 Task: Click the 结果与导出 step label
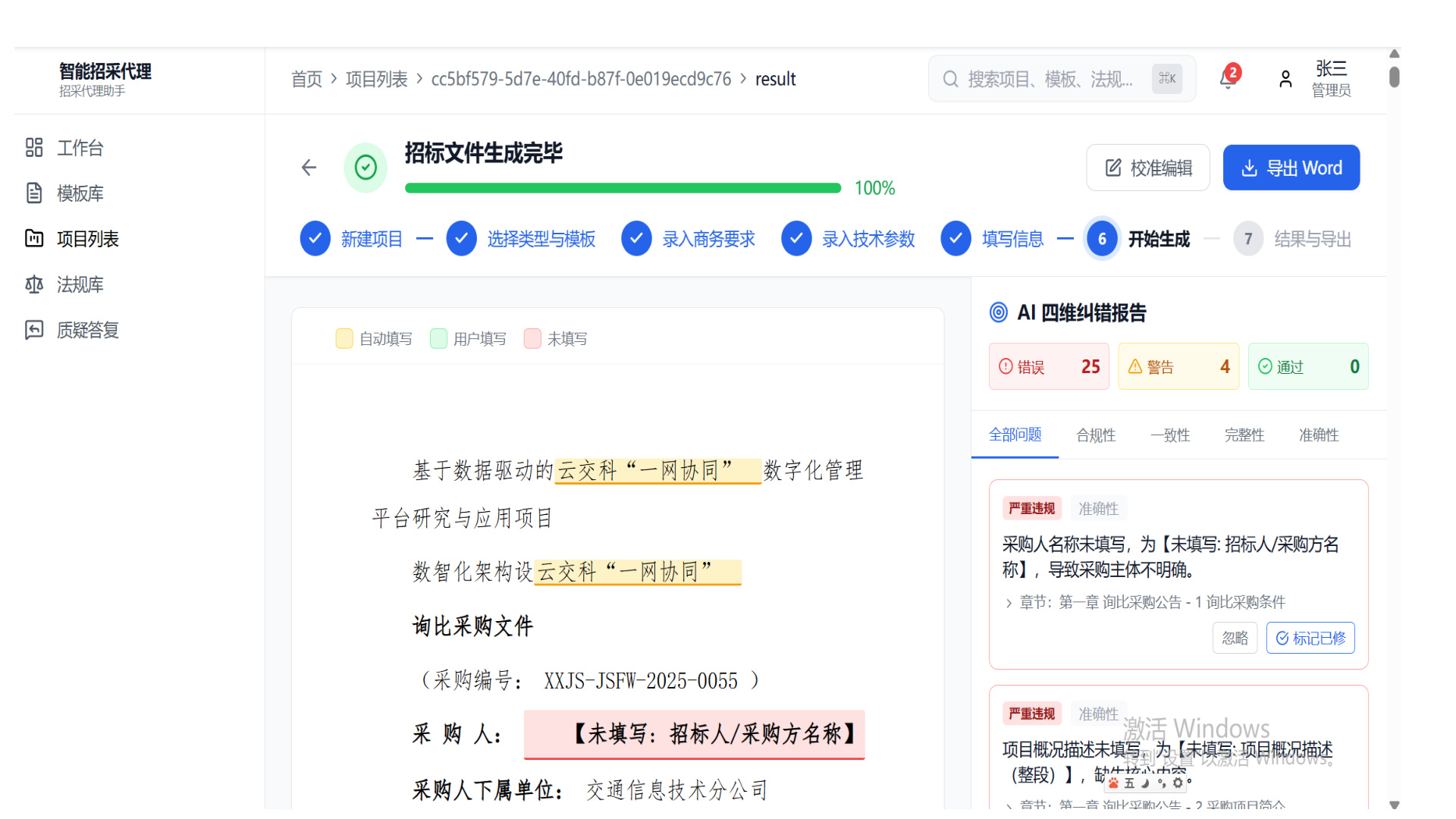pos(1313,239)
